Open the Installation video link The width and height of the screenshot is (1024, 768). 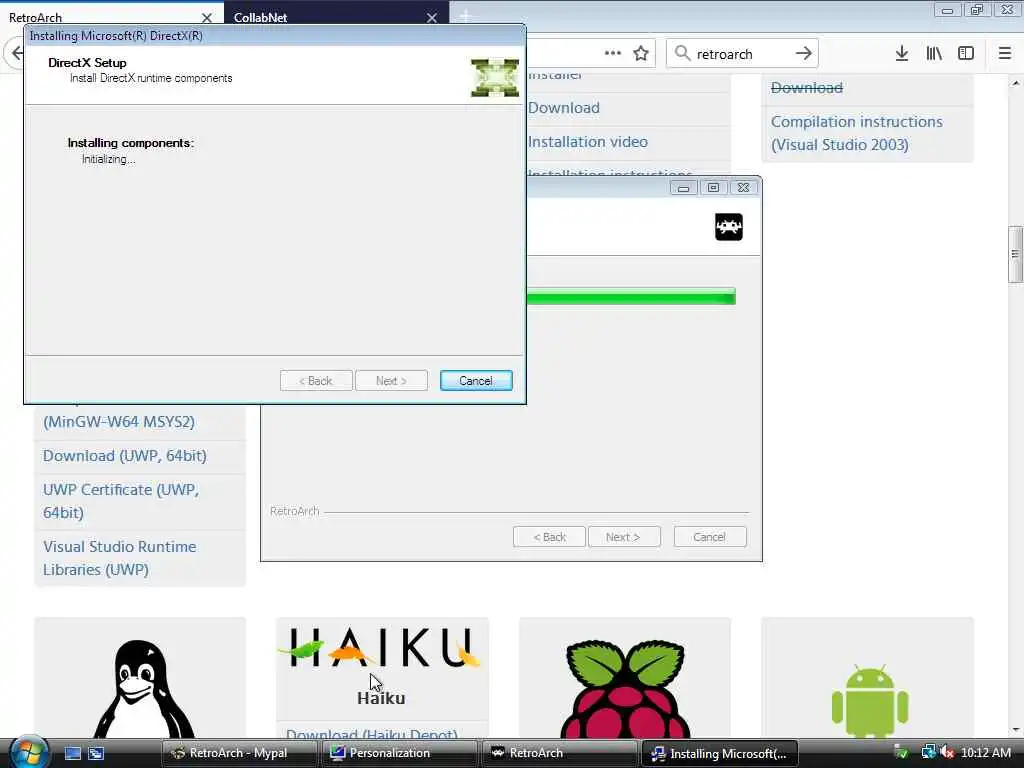(588, 142)
